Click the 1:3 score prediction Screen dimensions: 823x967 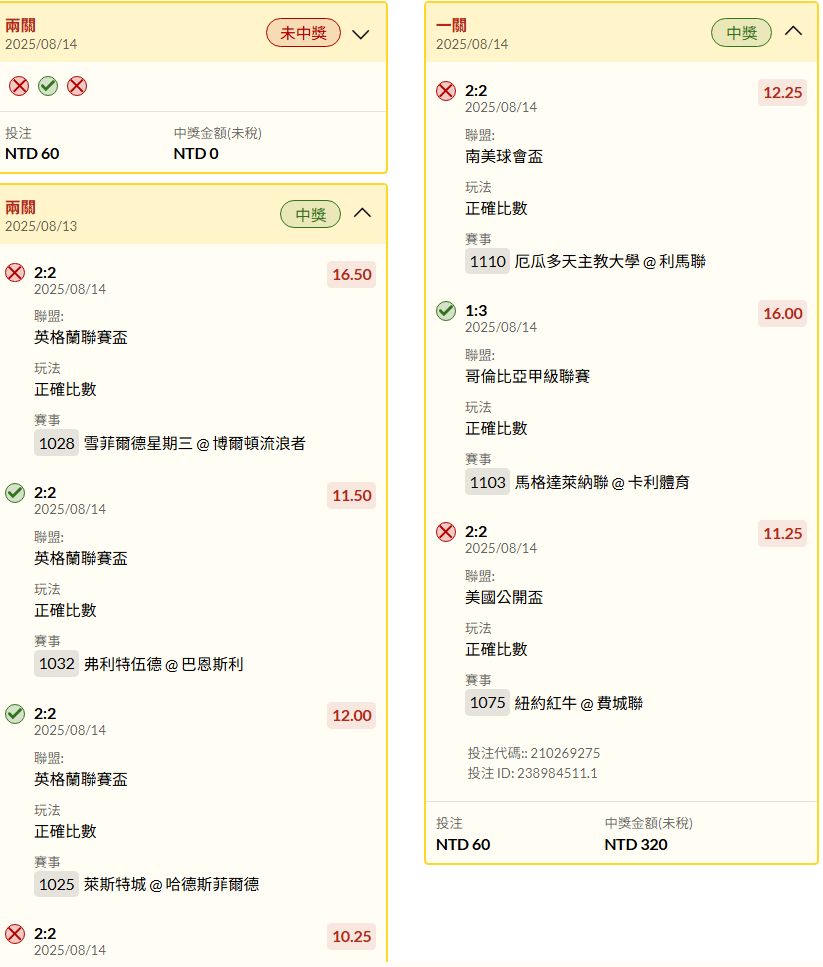[476, 310]
